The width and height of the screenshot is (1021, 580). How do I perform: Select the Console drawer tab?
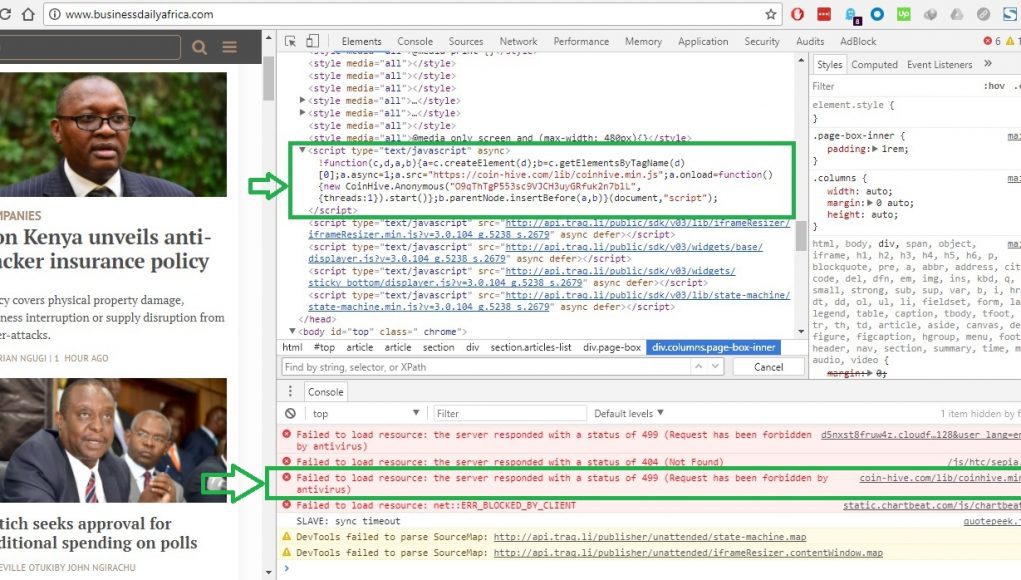click(326, 392)
